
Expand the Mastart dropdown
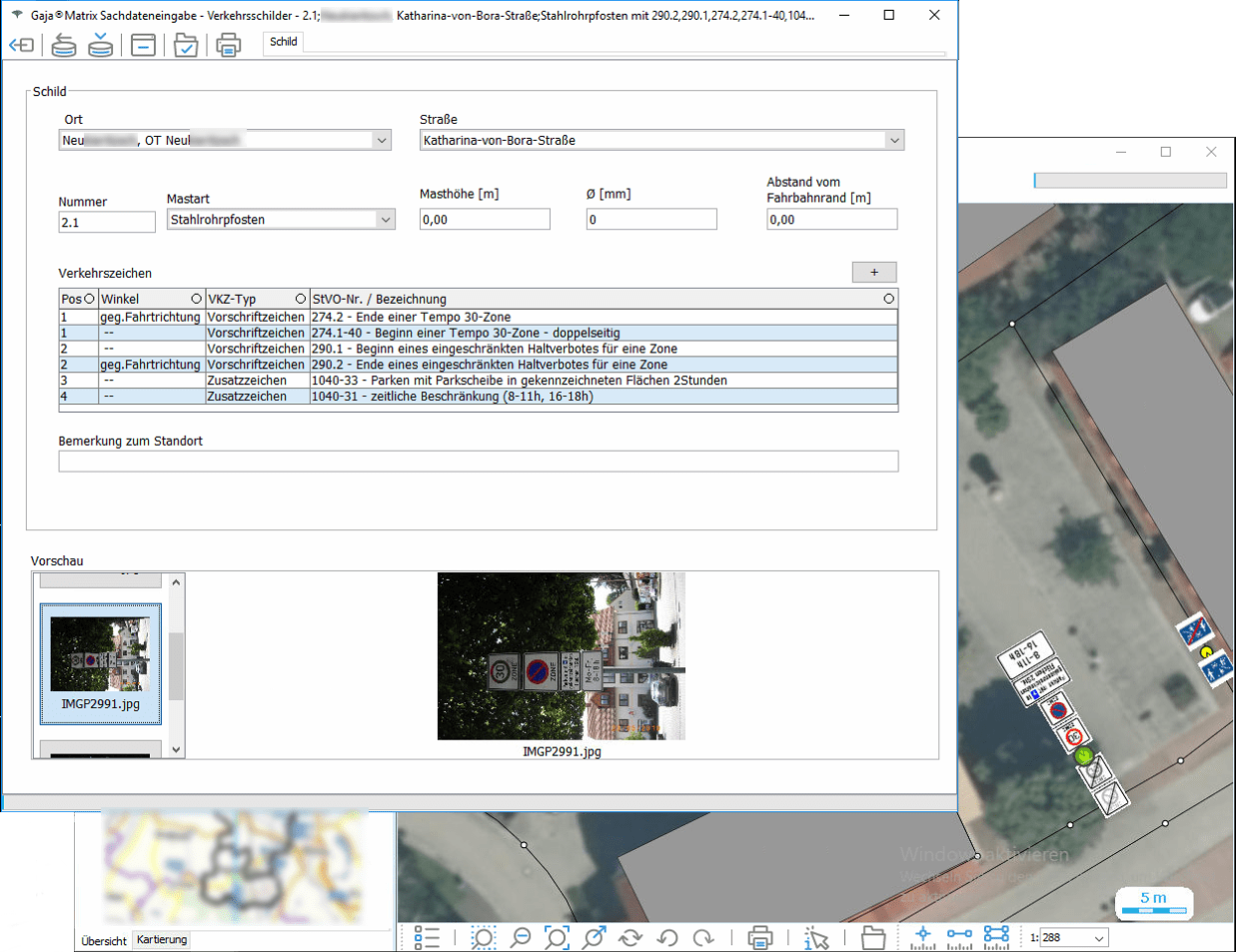[x=385, y=220]
